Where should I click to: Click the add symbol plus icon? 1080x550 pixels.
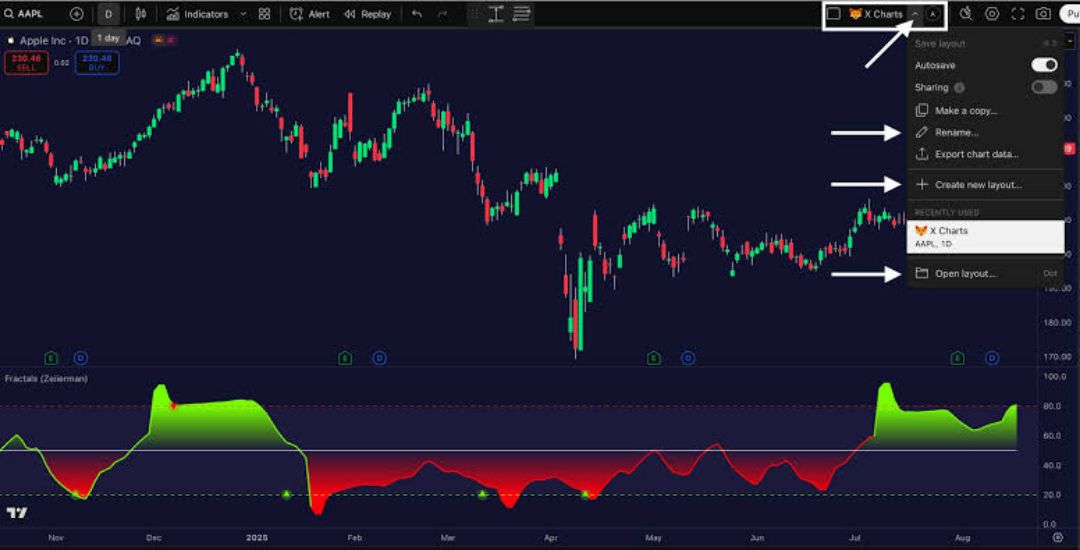[x=76, y=14]
